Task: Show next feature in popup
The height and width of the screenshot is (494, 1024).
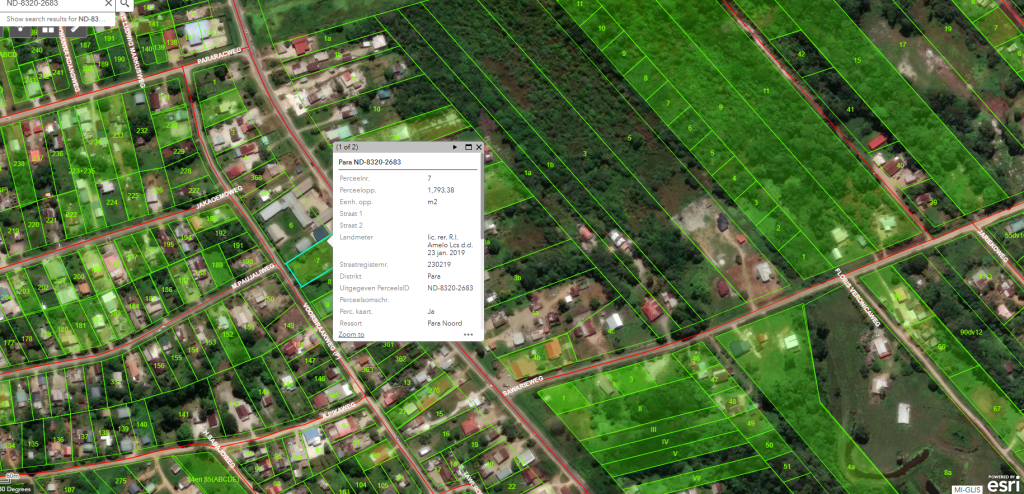Action: (455, 147)
